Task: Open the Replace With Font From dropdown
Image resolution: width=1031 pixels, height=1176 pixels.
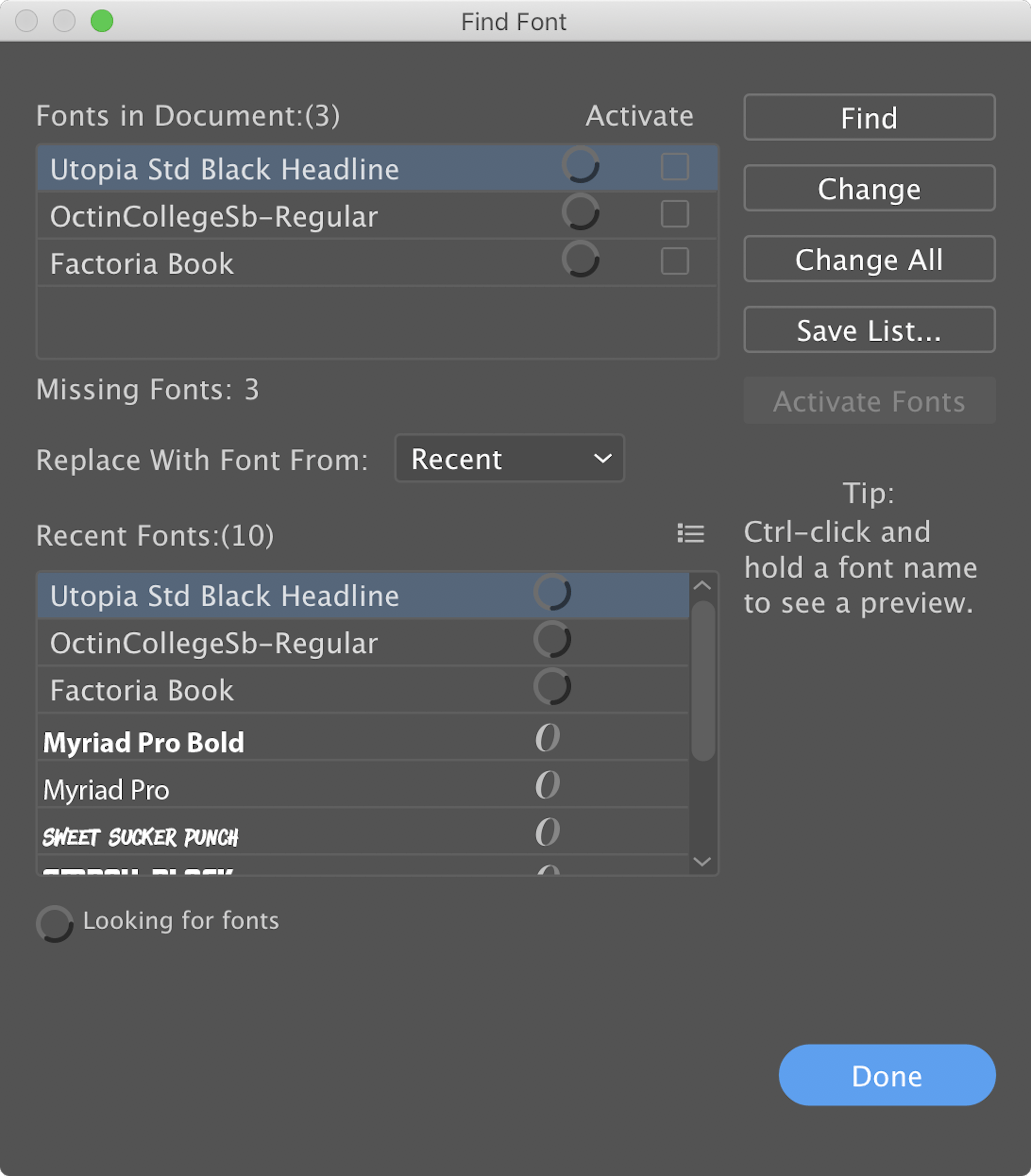Action: click(x=508, y=459)
